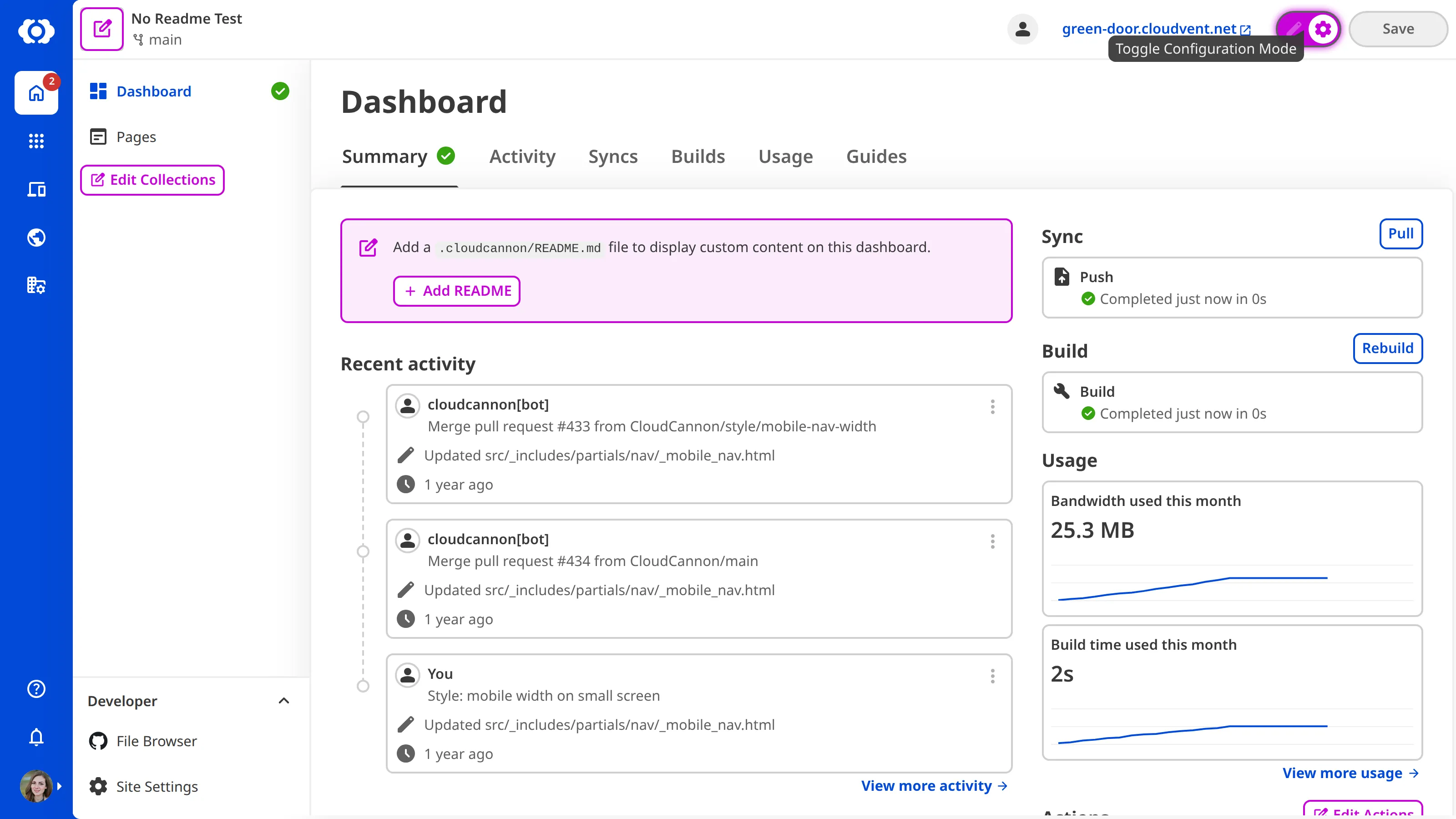This screenshot has width=1456, height=819.
Task: Click the Rebuild button
Action: pos(1388,348)
